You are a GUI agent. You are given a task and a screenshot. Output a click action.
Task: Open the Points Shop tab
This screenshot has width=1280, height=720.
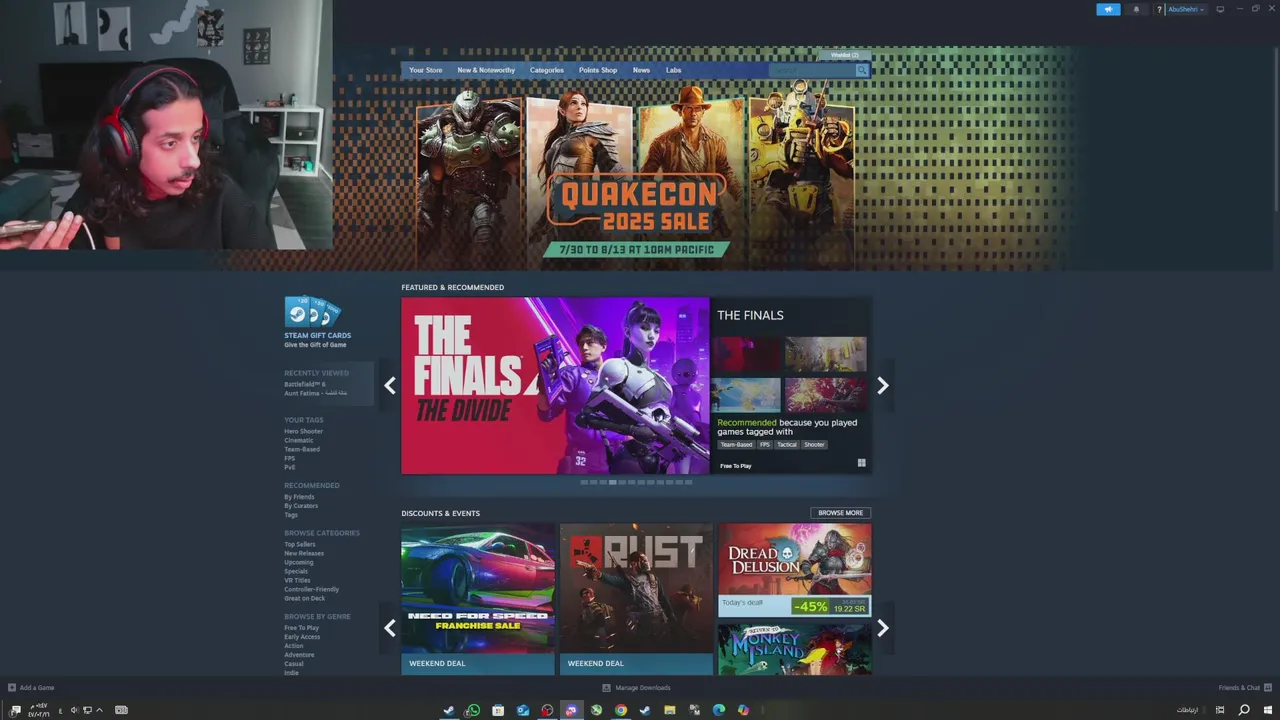[598, 70]
